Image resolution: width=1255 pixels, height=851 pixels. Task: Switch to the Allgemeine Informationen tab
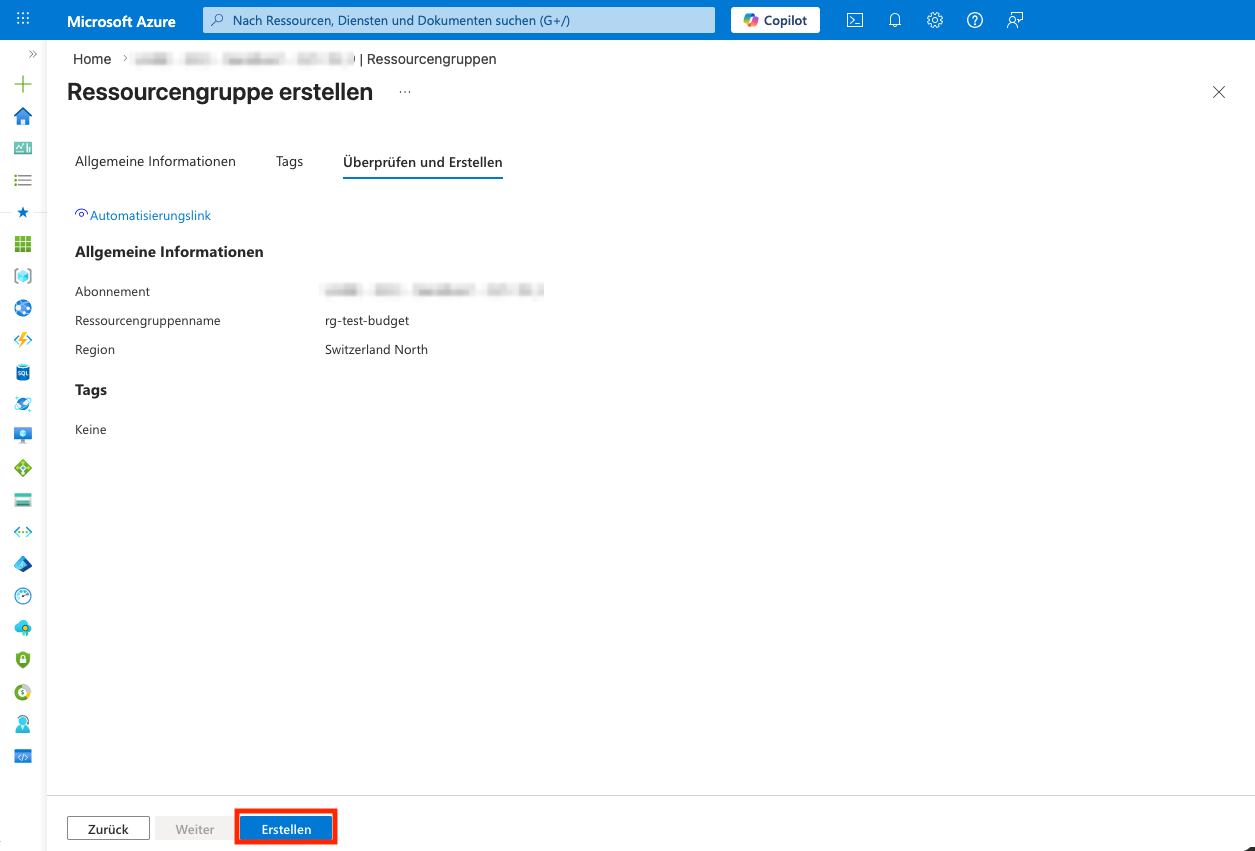pyautogui.click(x=155, y=162)
